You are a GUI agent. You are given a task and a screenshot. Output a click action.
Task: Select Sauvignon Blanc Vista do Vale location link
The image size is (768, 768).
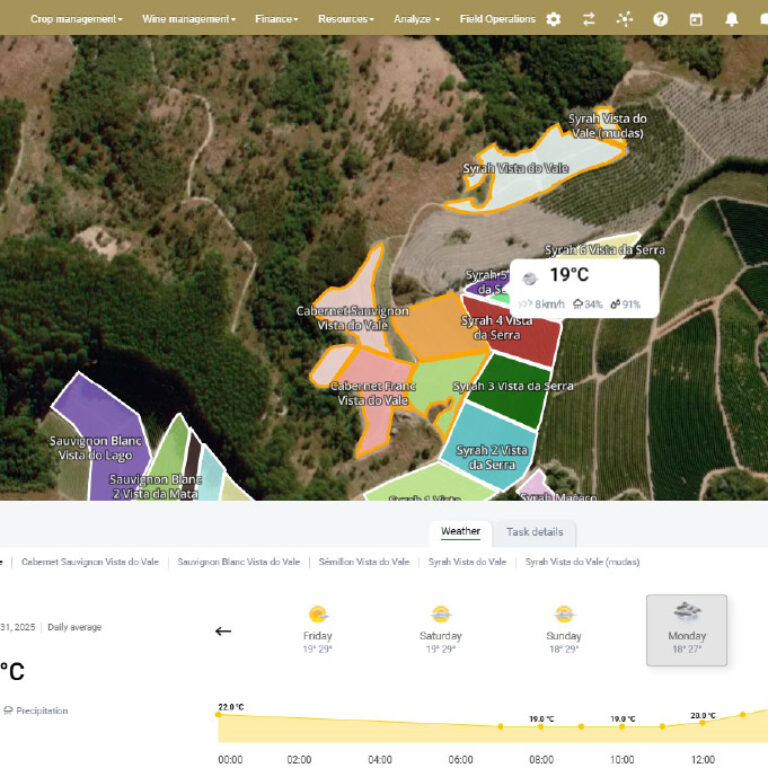239,562
